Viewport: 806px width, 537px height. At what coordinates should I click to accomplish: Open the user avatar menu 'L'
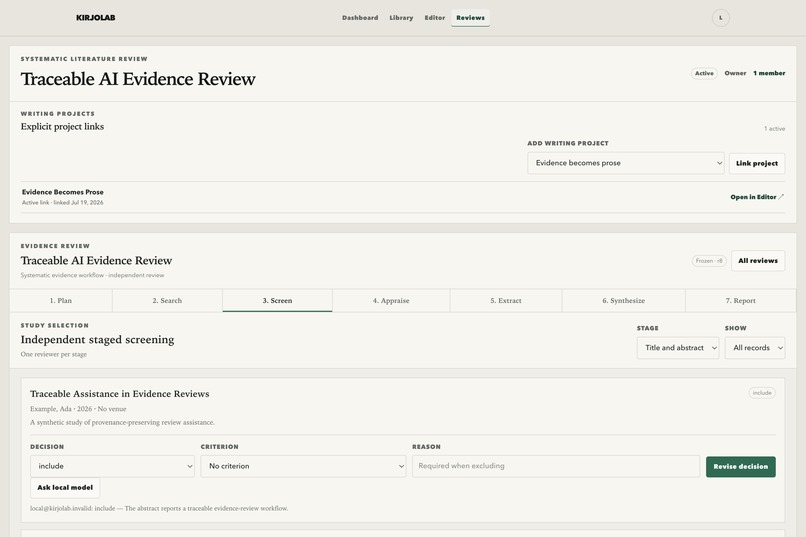(720, 17)
